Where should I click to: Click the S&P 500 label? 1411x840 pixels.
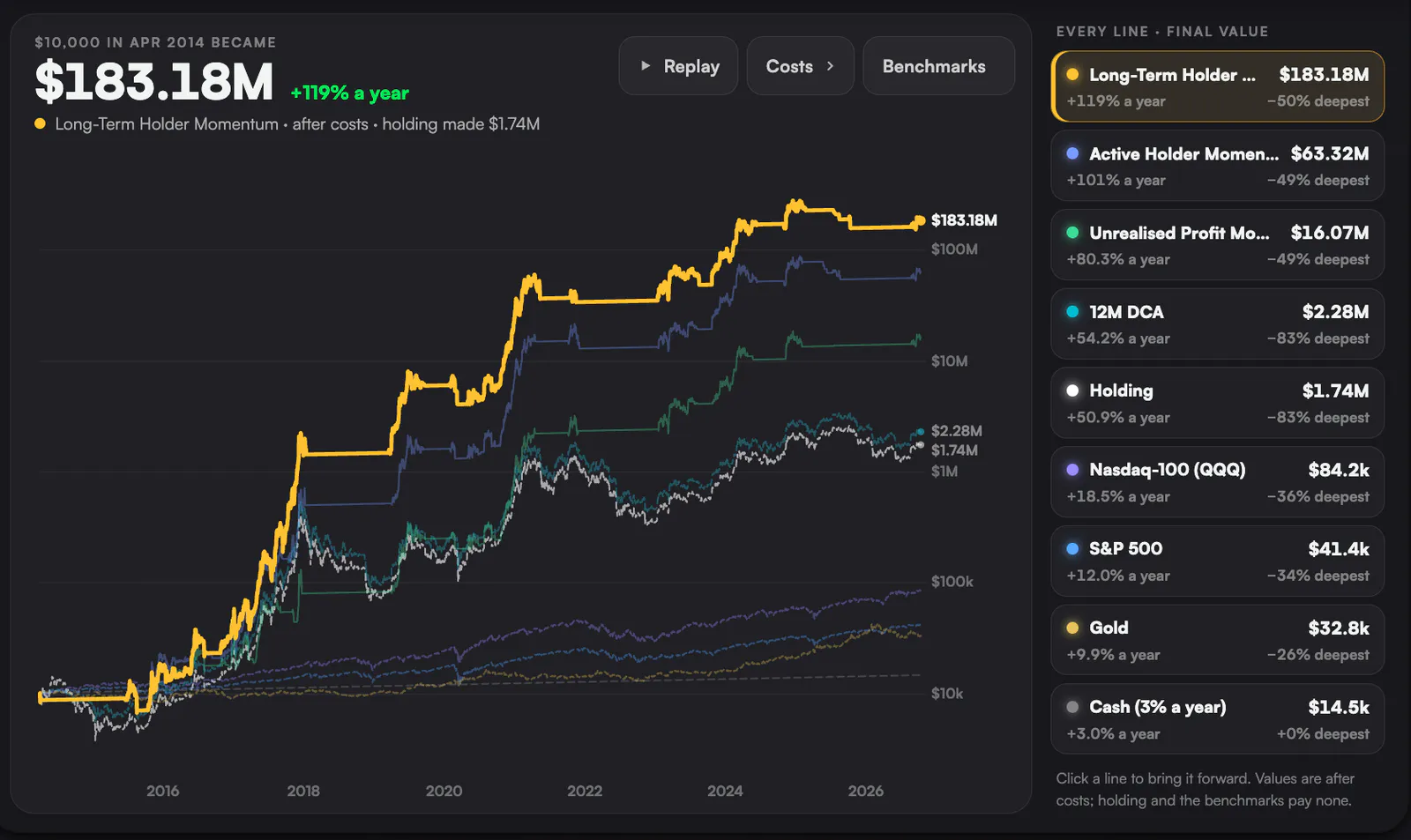click(x=1125, y=548)
